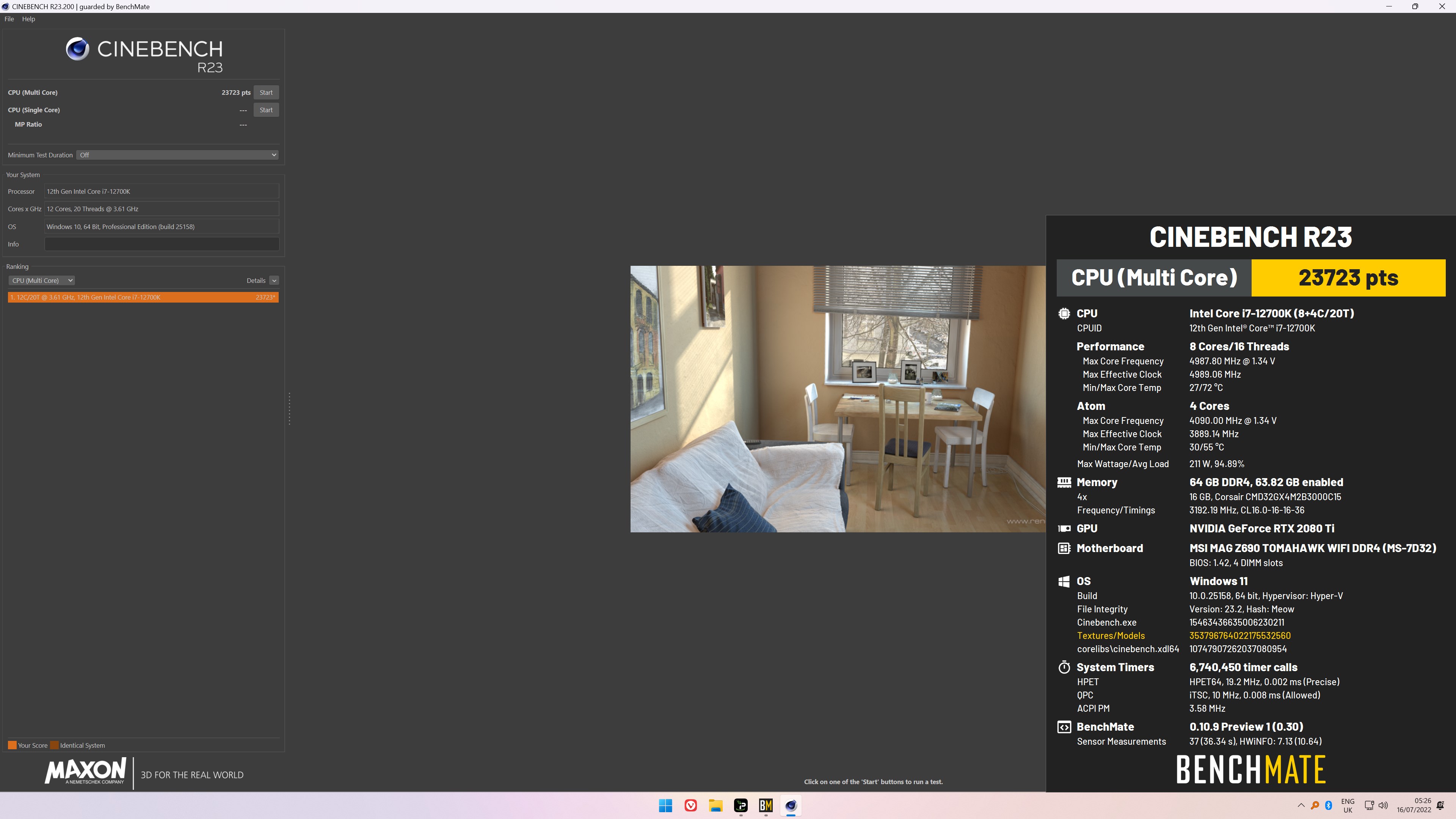
Task: Open Vivaldi browser from taskbar
Action: tap(690, 805)
